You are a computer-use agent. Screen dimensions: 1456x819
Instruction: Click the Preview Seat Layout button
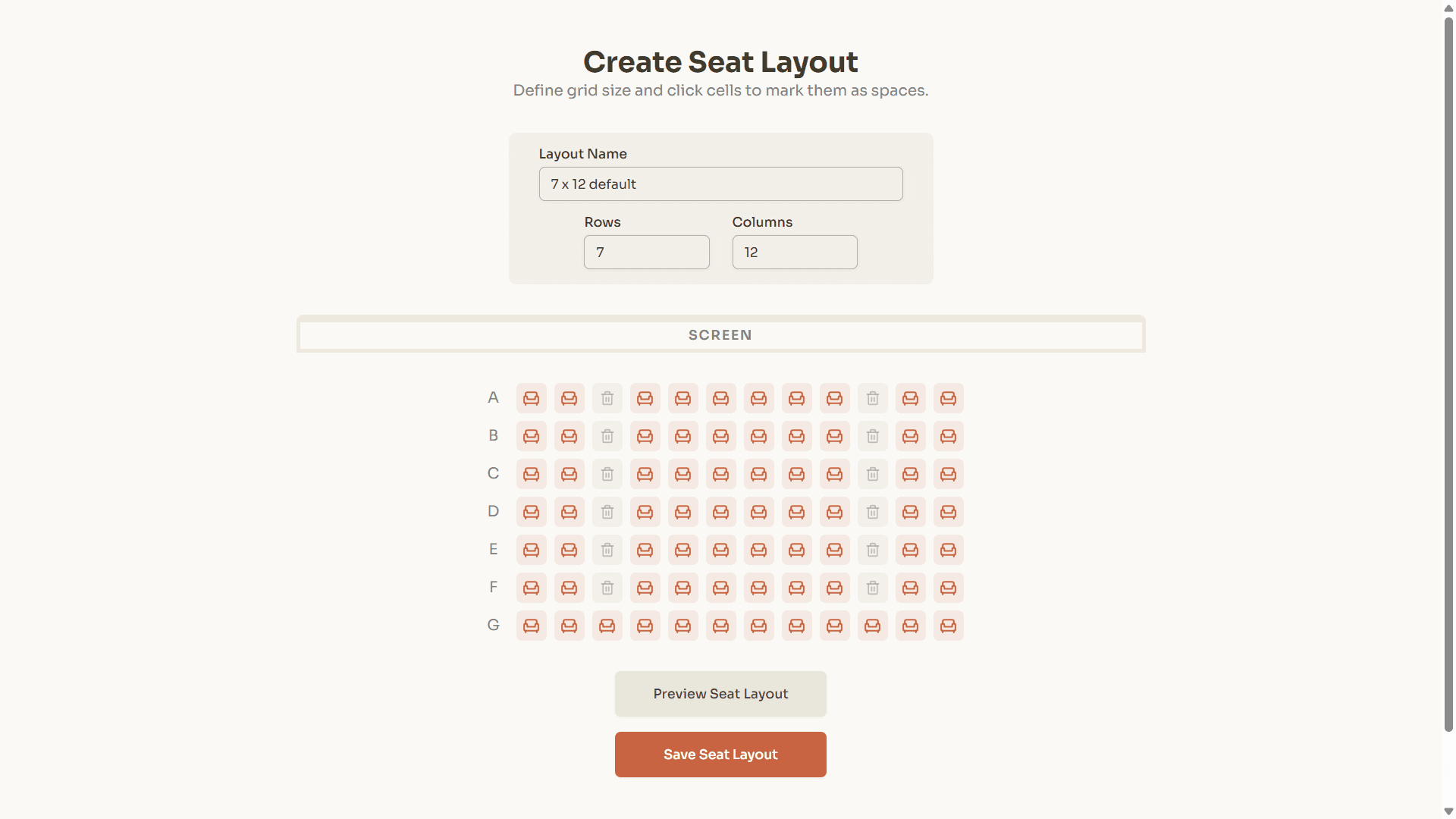click(x=720, y=693)
